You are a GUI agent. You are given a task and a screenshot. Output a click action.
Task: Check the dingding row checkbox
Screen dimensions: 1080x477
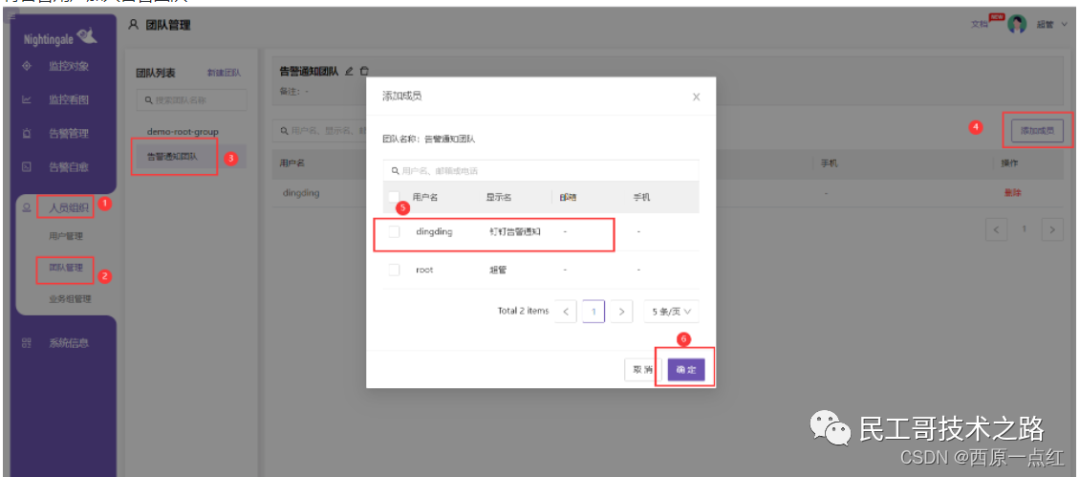tap(394, 232)
